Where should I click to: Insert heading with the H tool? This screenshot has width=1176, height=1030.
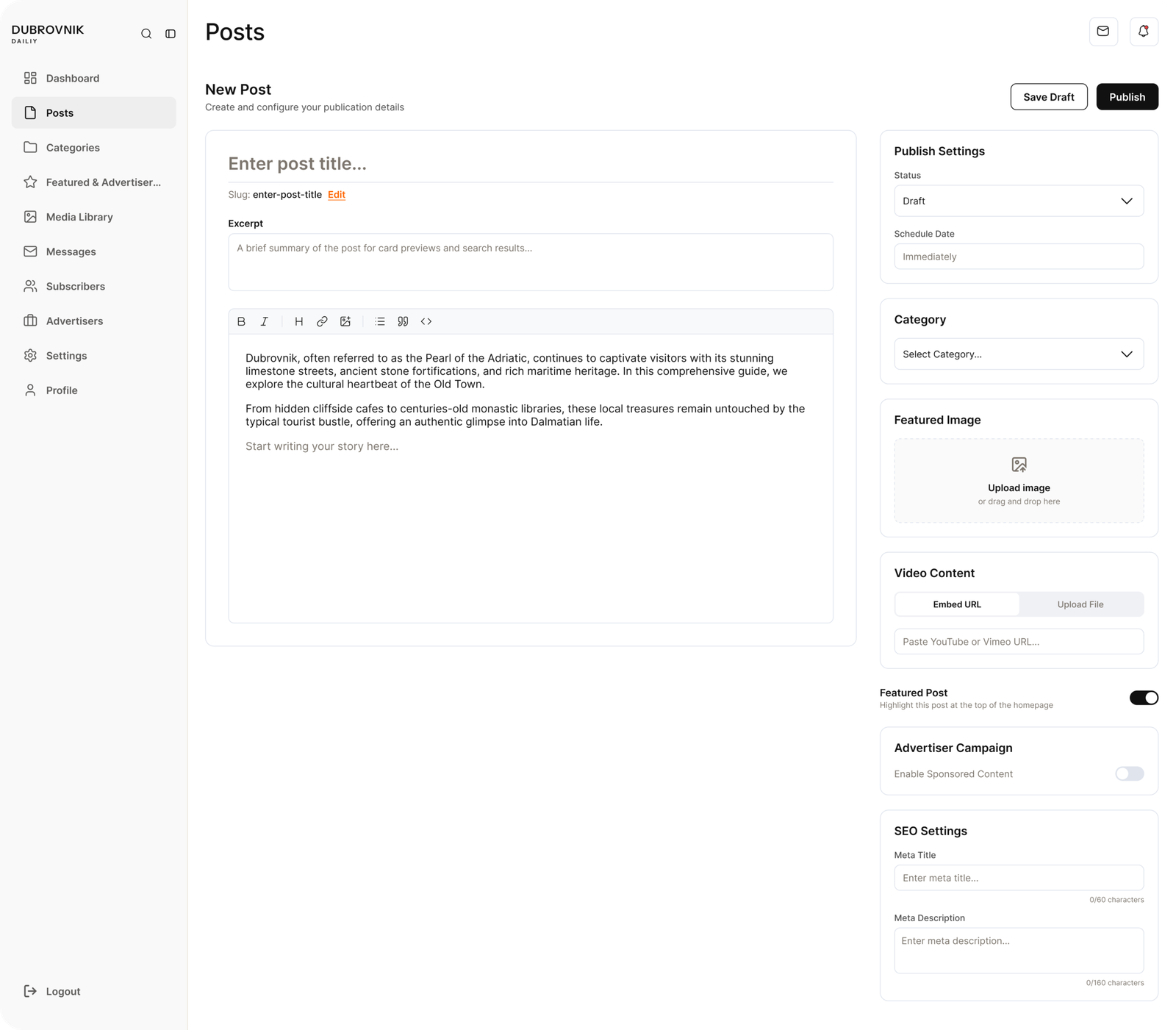[298, 321]
